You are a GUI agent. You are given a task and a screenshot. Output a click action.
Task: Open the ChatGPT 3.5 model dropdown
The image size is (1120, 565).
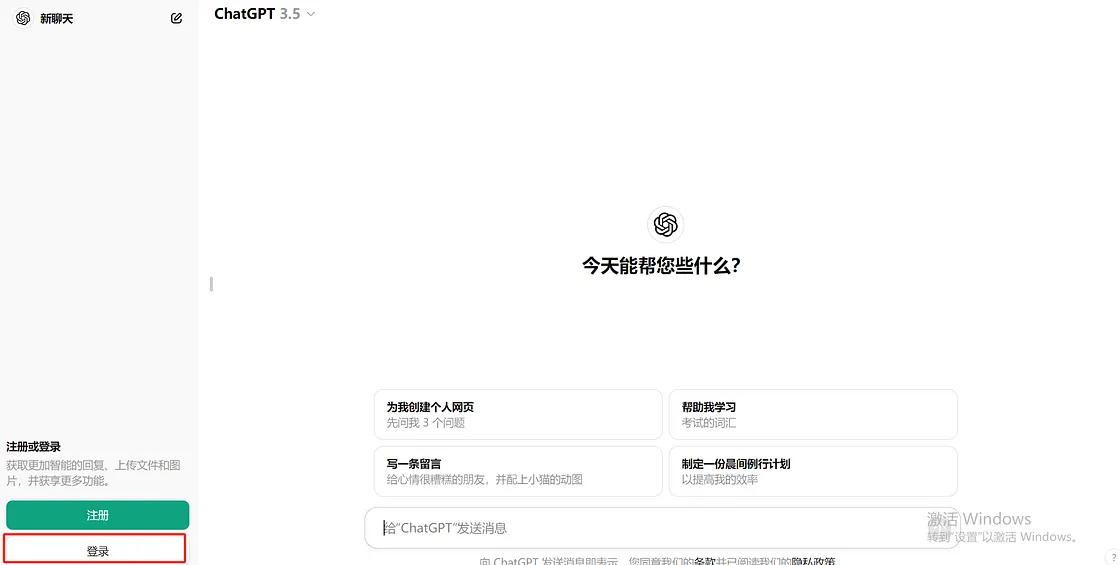coord(264,14)
